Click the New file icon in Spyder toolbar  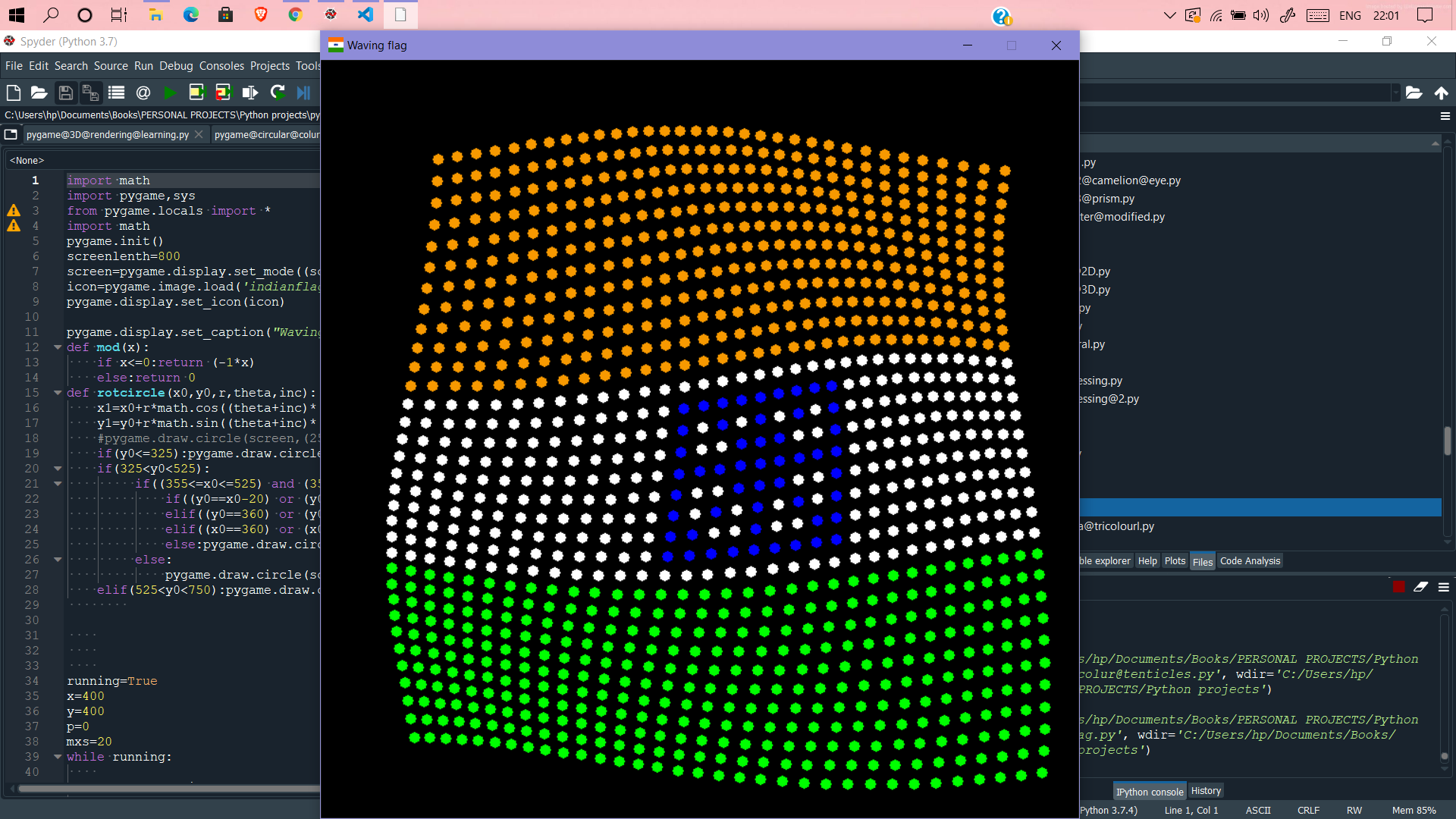tap(13, 93)
